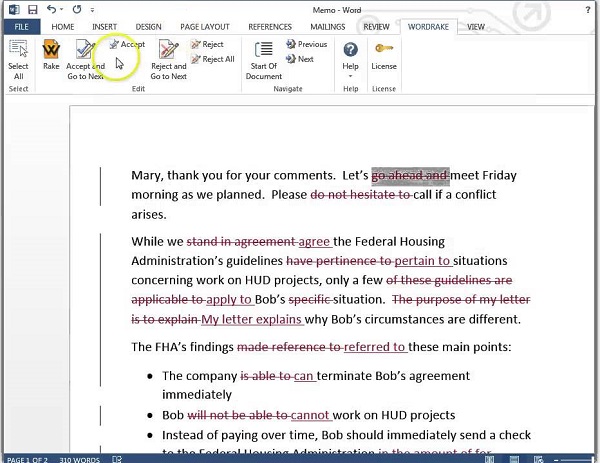Open the PAGE LAYOUT tab
The width and height of the screenshot is (600, 463).
pyautogui.click(x=205, y=27)
